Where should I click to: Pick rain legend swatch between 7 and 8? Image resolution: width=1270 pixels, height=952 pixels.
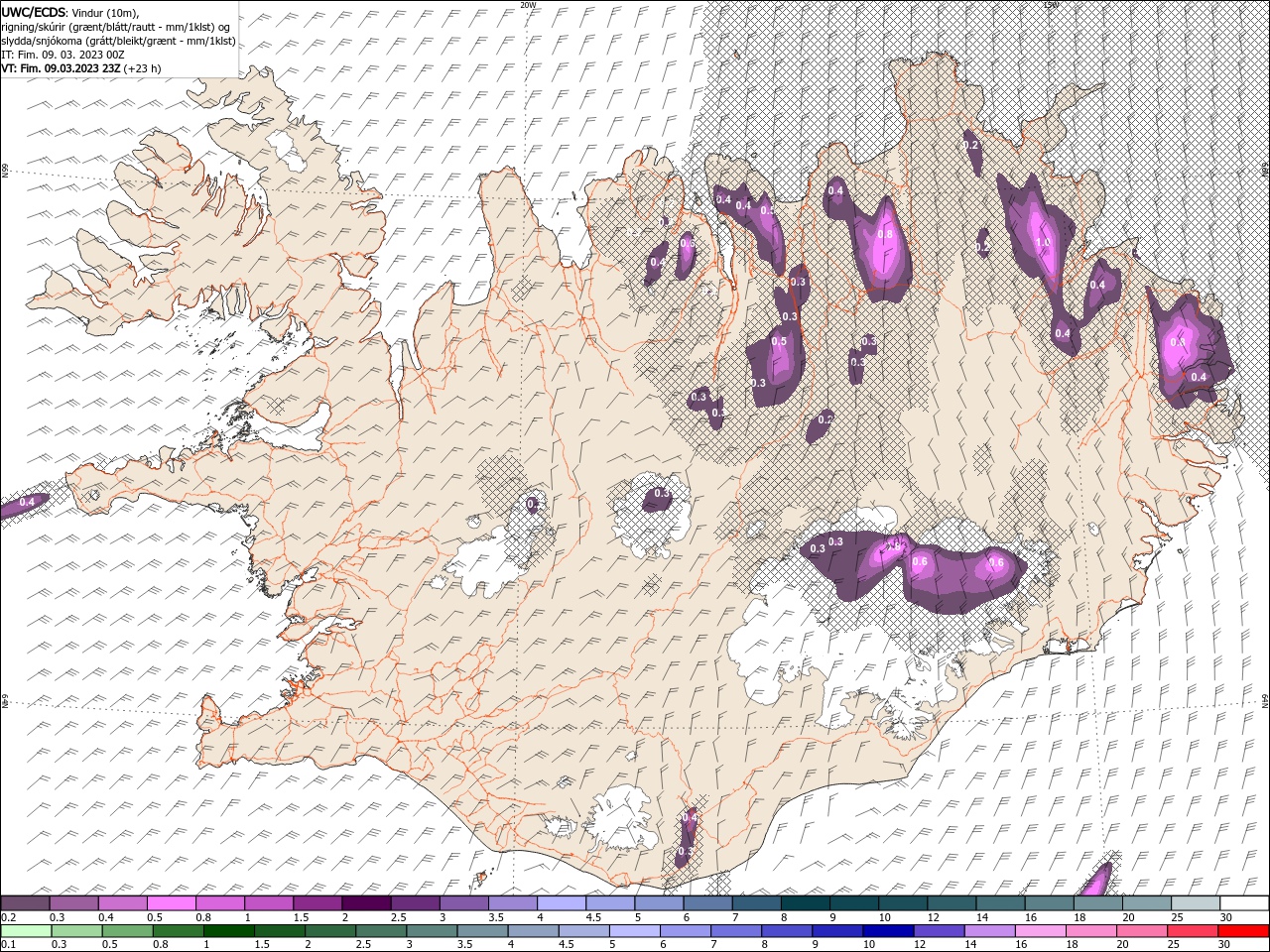pos(735,931)
